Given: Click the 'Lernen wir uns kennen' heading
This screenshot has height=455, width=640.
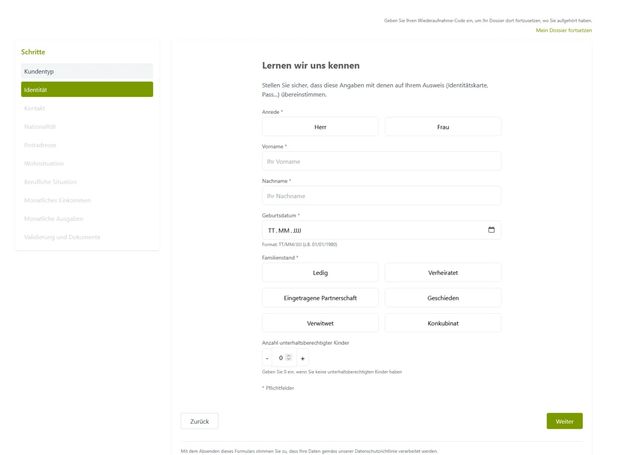Looking at the screenshot, I should coord(311,65).
